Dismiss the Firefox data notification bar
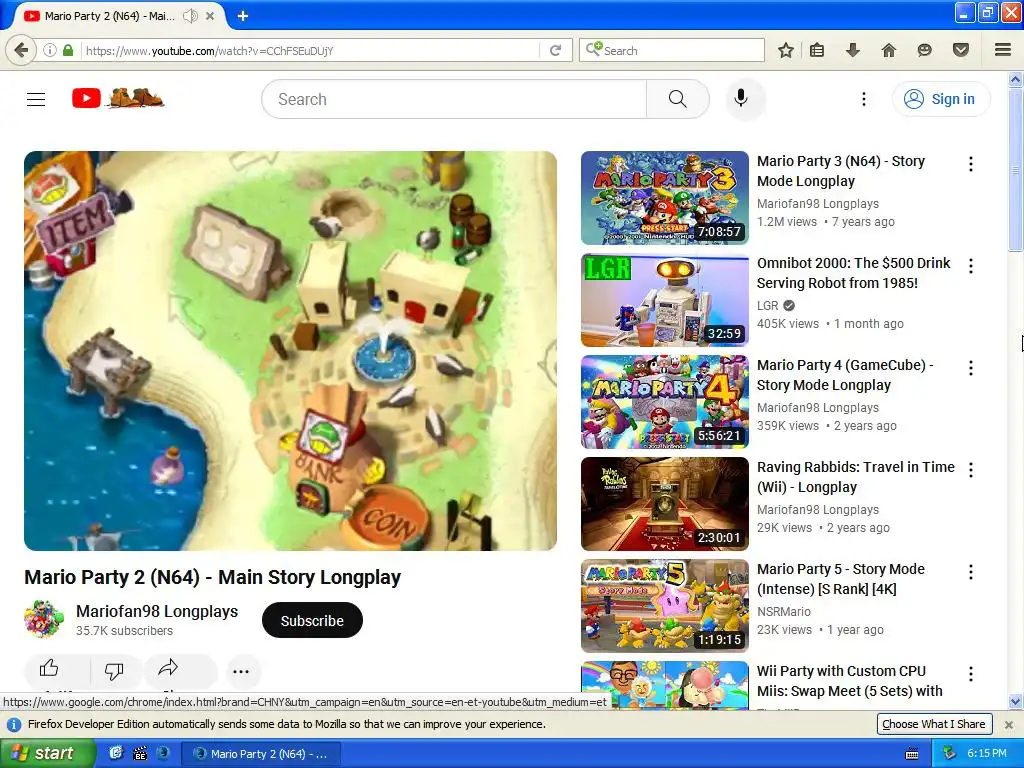 1008,724
